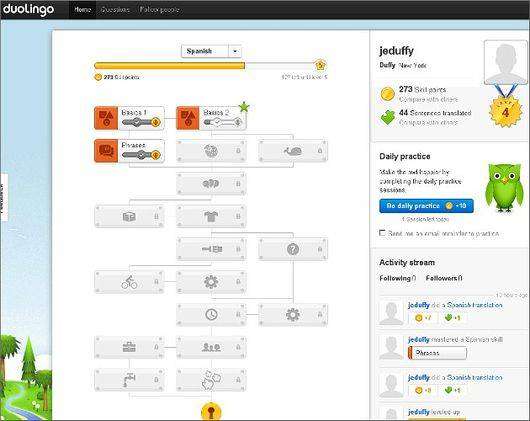Image resolution: width=530 pixels, height=421 pixels.
Task: Click the Do daily practice button
Action: click(x=426, y=206)
